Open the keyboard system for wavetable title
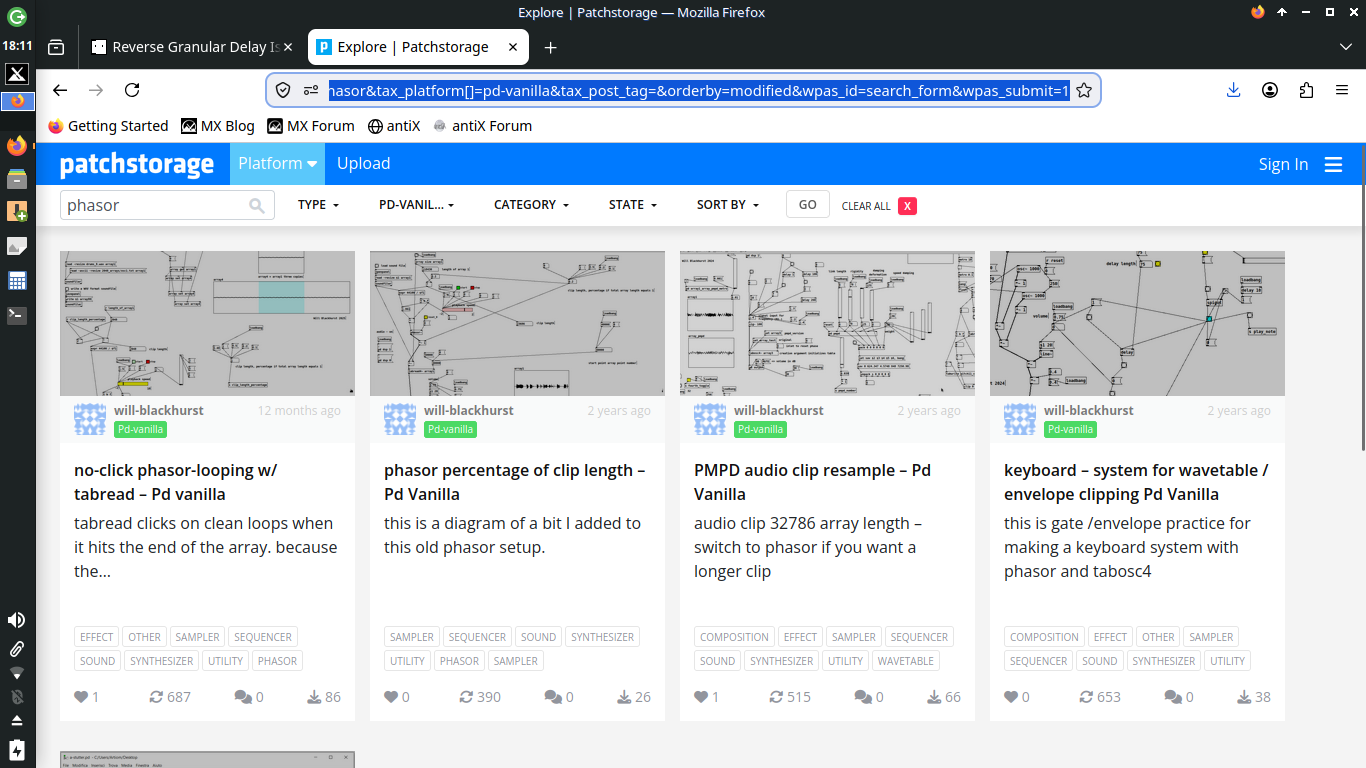Viewport: 1366px width, 768px height. coord(1136,482)
